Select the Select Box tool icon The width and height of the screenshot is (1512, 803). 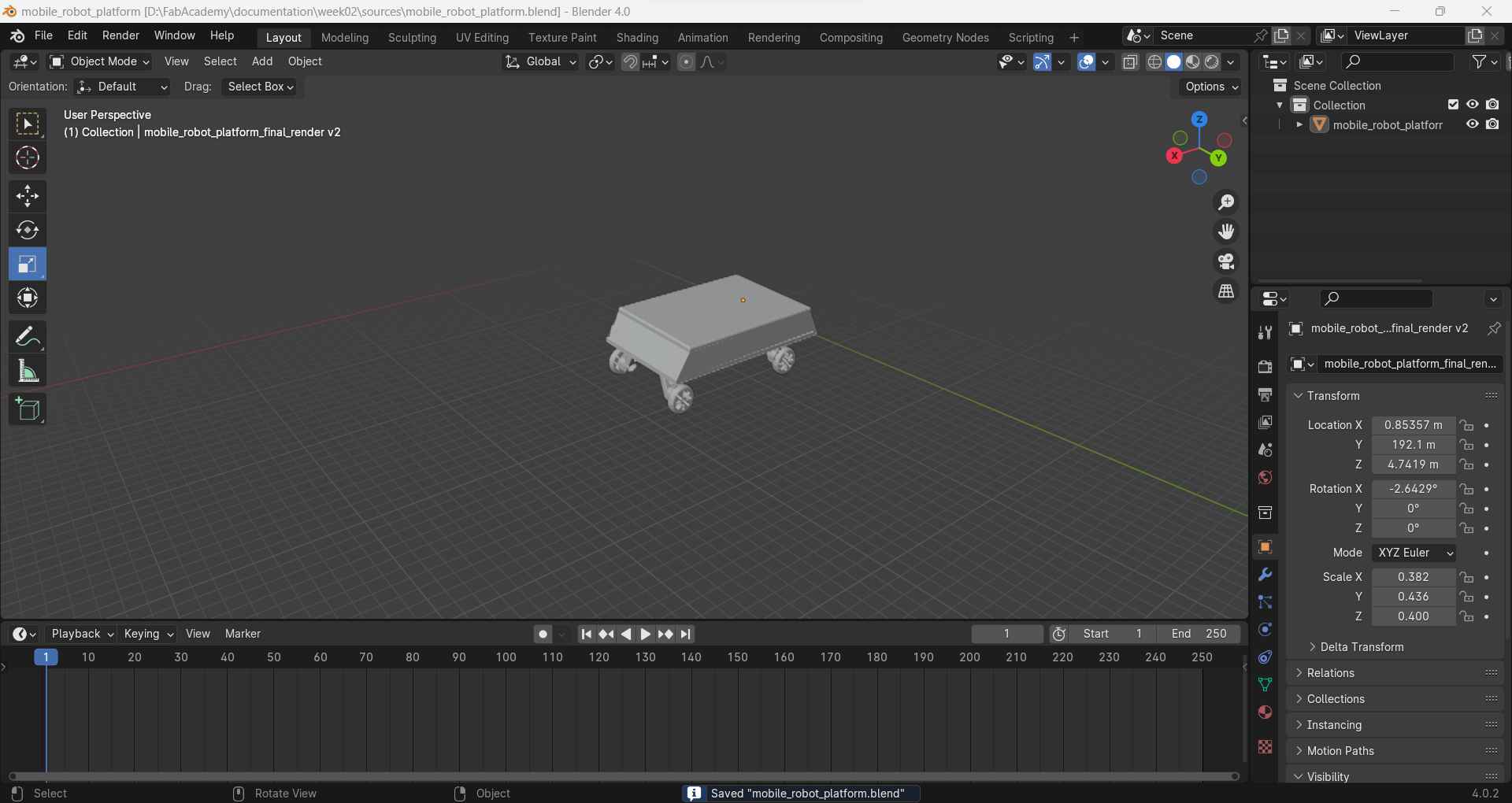coord(28,124)
